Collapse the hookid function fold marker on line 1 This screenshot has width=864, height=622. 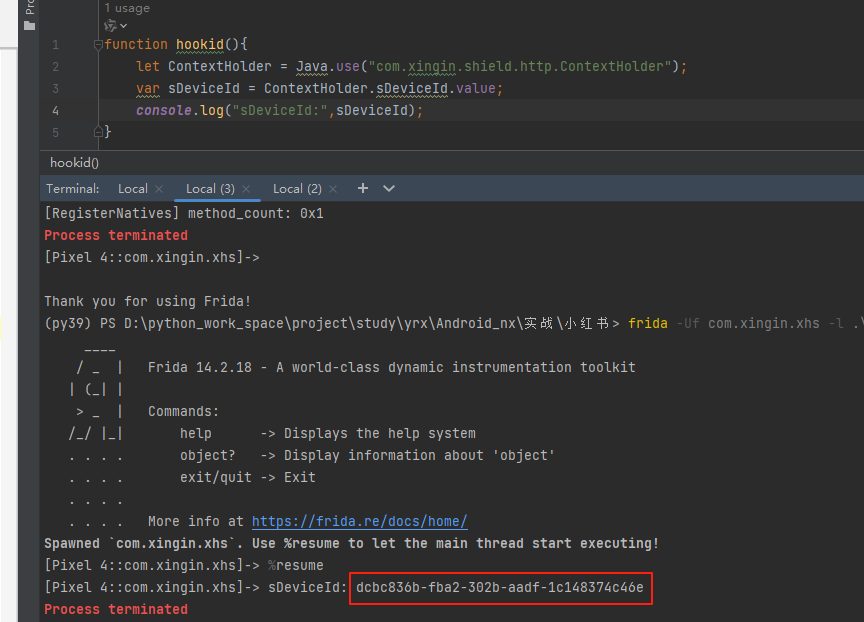pos(98,44)
